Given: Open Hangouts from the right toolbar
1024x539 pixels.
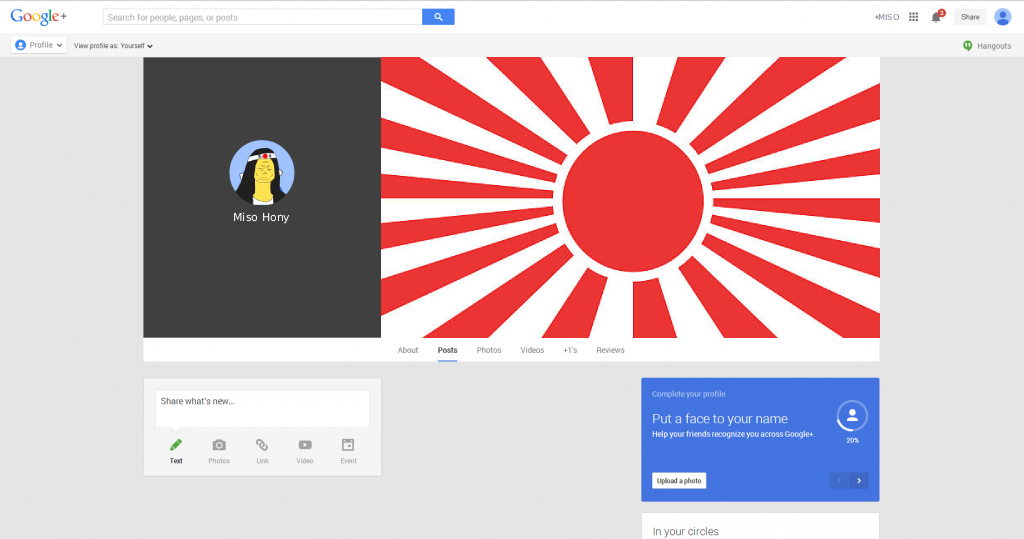Looking at the screenshot, I should click(986, 46).
